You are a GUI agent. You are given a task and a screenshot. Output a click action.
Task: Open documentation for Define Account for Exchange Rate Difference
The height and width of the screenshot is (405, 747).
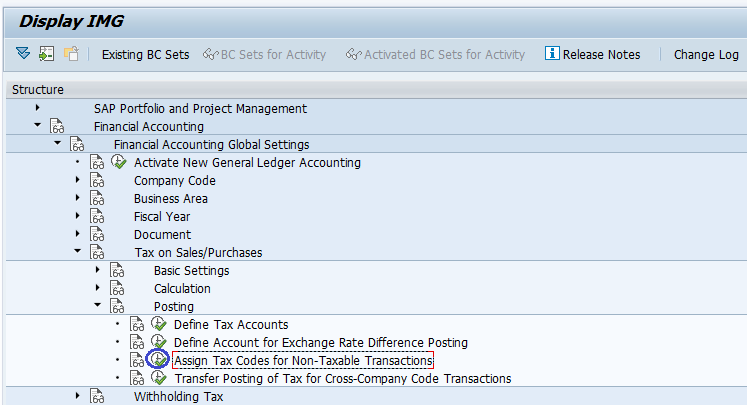[x=137, y=343]
